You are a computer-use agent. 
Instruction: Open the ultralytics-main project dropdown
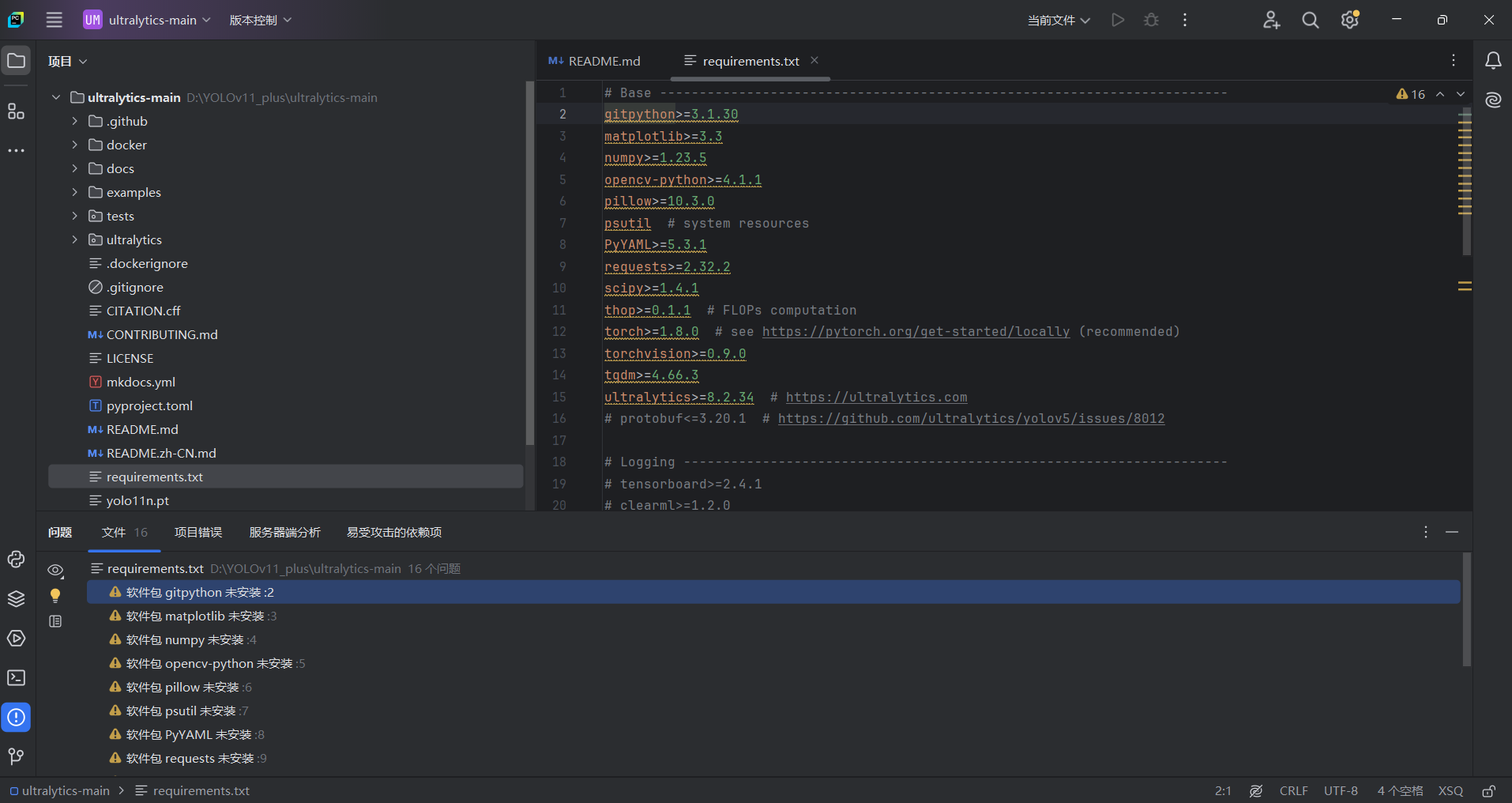tap(147, 20)
